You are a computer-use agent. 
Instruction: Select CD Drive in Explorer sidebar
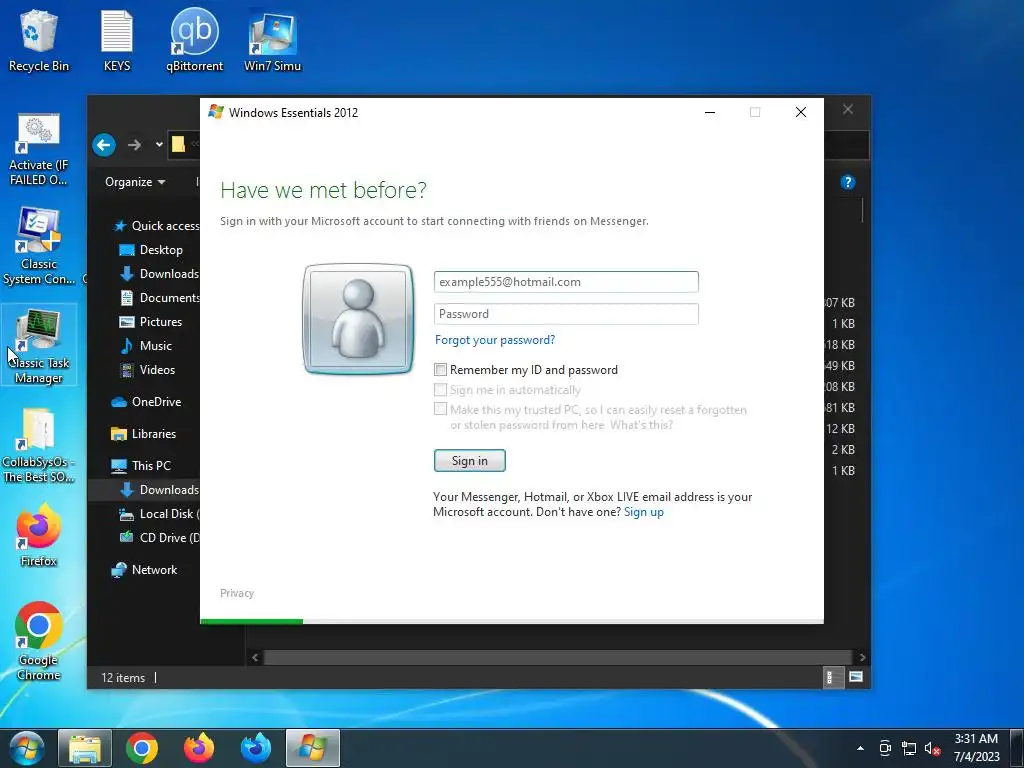tap(159, 538)
